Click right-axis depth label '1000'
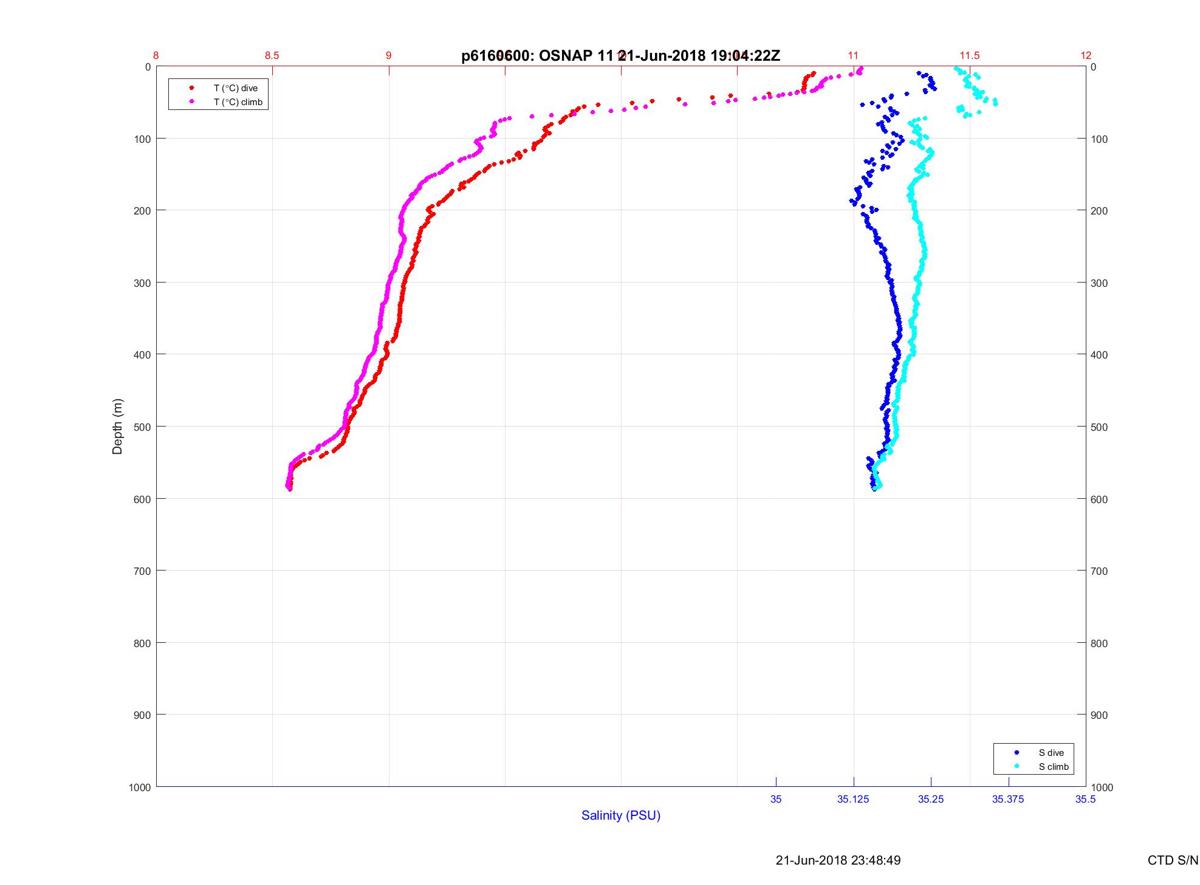The width and height of the screenshot is (1200, 885). (x=1104, y=787)
